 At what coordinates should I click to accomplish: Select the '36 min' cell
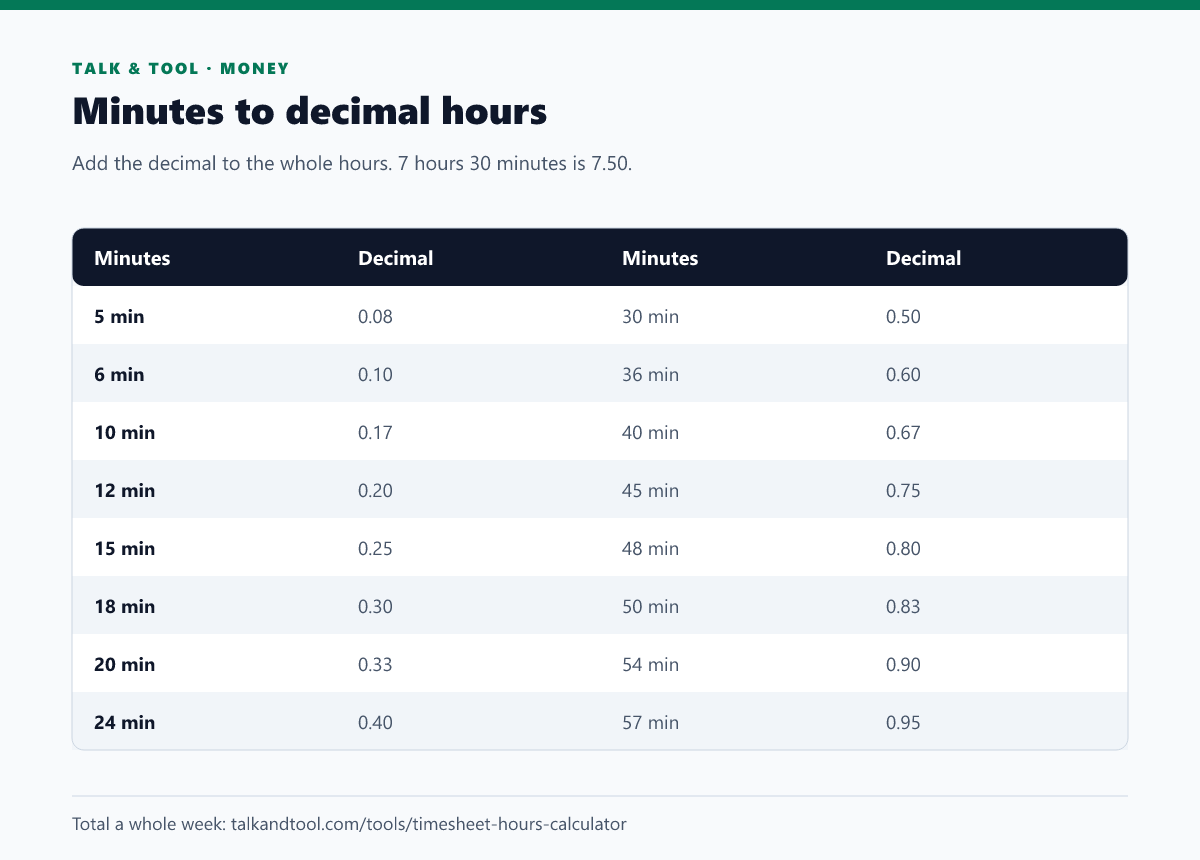click(651, 375)
